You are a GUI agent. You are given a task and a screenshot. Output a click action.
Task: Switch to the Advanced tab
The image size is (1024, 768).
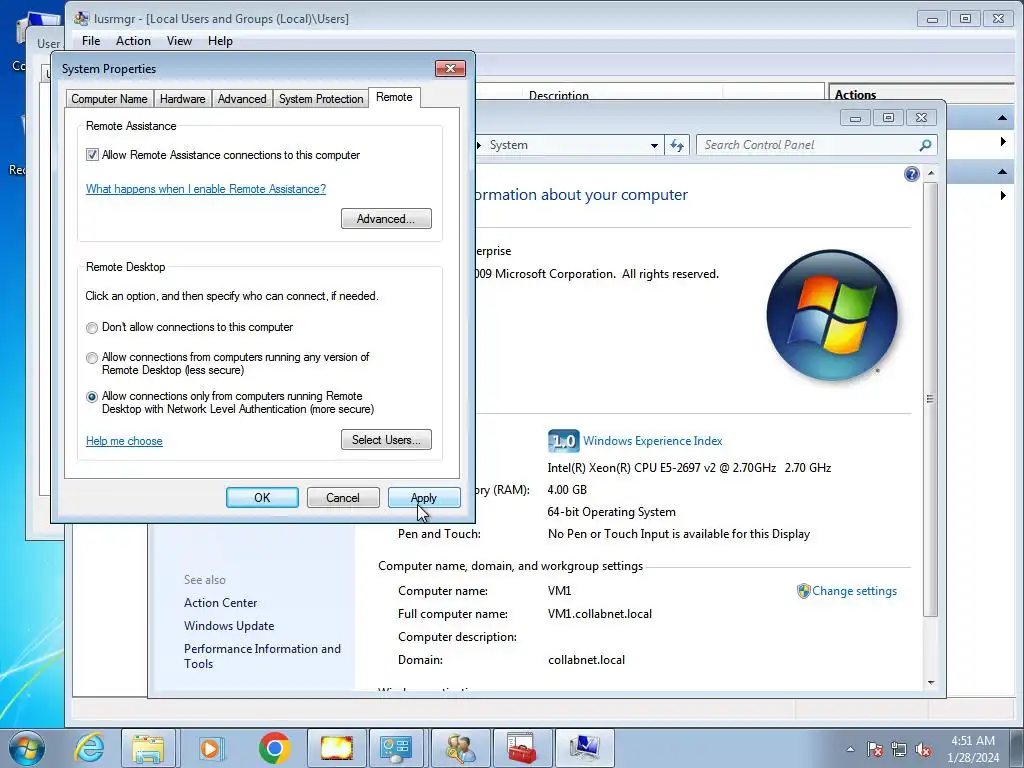(x=242, y=99)
